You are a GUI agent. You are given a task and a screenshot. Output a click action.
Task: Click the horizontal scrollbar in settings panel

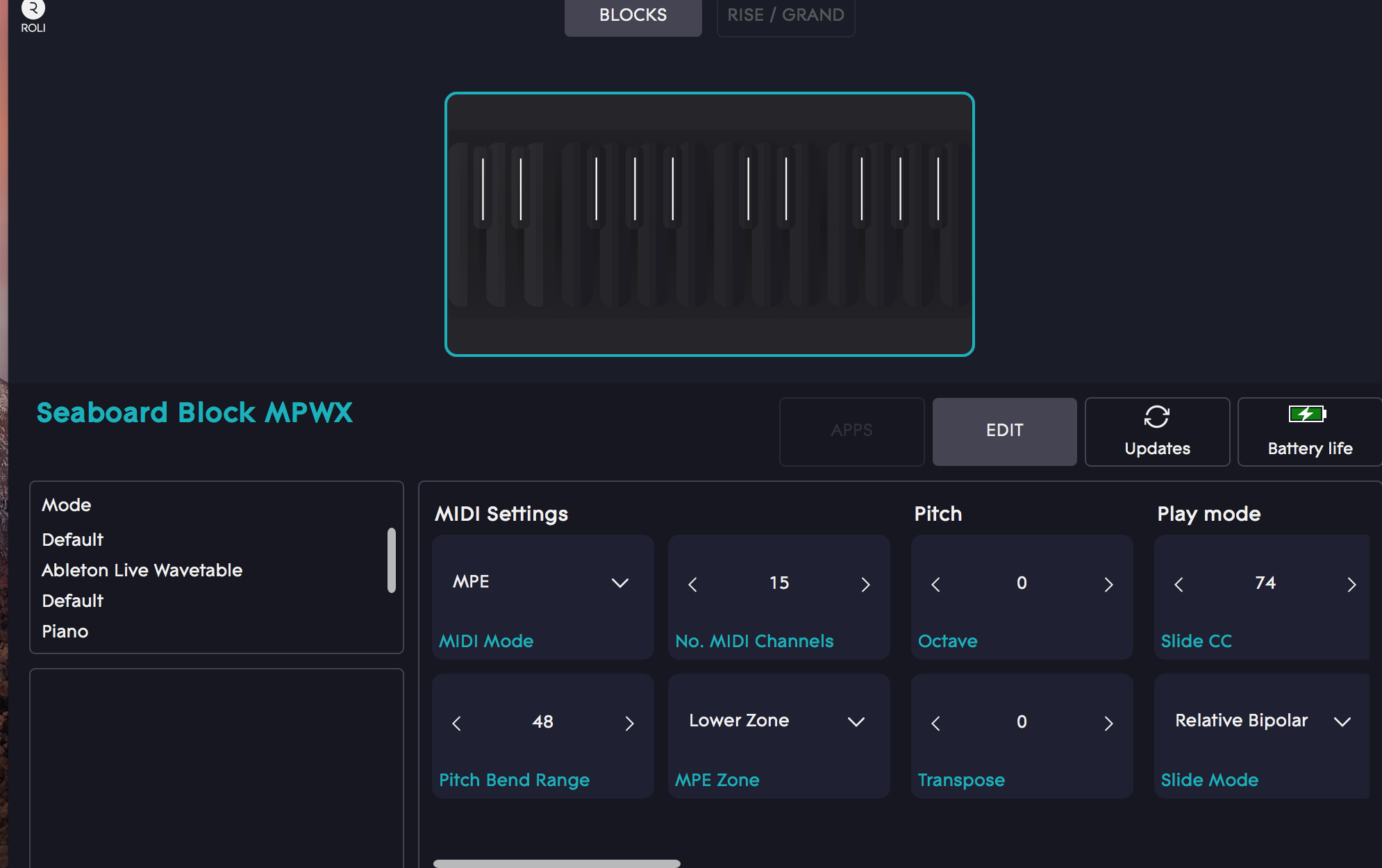[x=556, y=863]
